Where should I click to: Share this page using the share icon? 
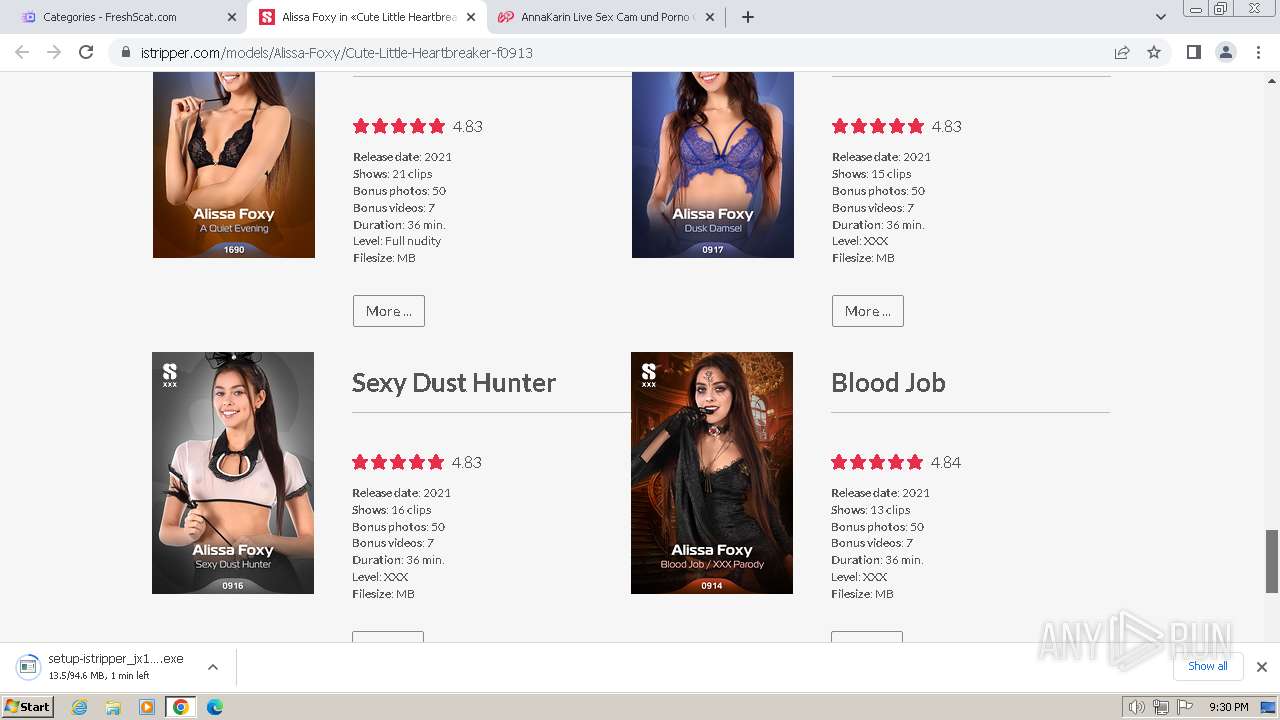1122,52
